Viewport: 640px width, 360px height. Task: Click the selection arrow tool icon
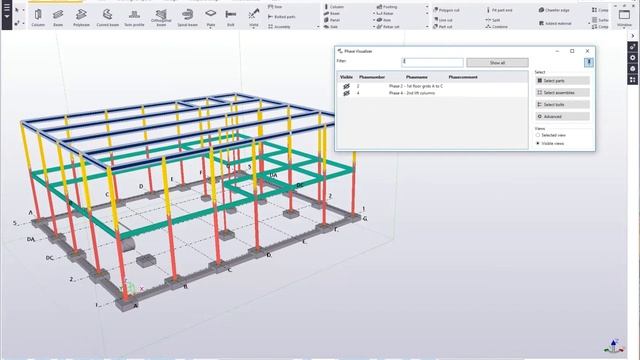pos(17,10)
